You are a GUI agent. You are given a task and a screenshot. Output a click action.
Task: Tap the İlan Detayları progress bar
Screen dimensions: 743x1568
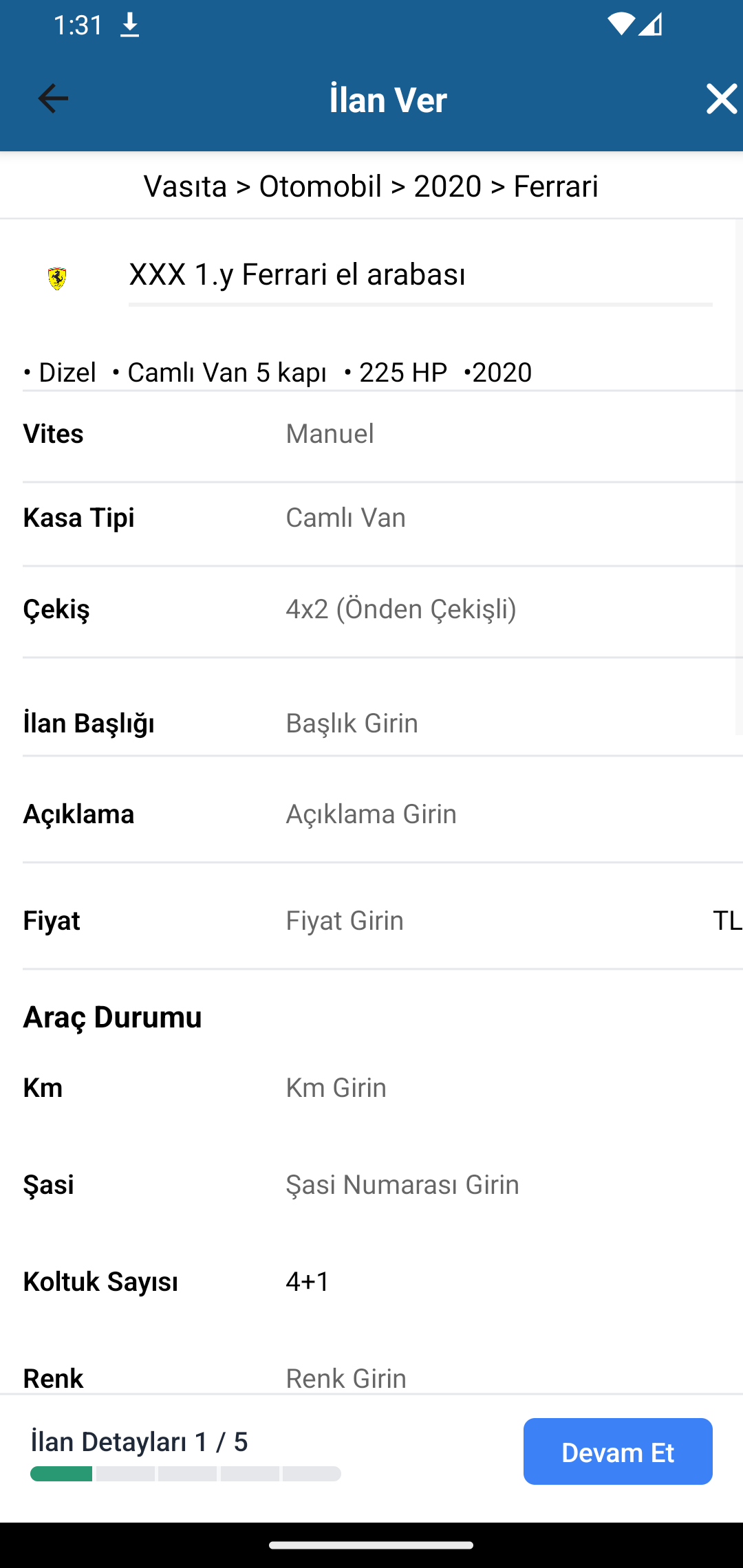point(186,1473)
